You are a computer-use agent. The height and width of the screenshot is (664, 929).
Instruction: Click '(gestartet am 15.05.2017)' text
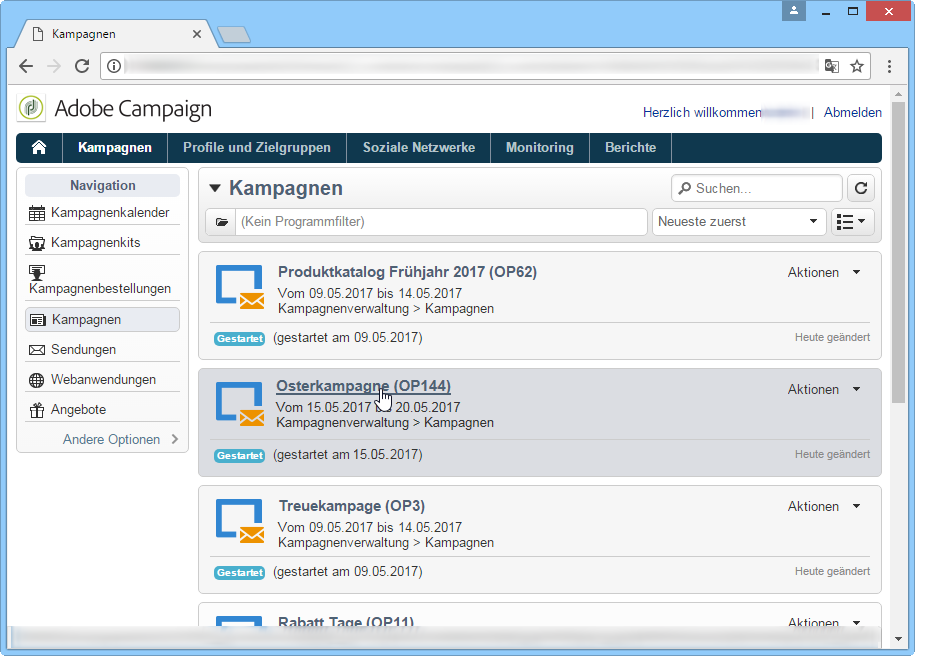(x=348, y=455)
